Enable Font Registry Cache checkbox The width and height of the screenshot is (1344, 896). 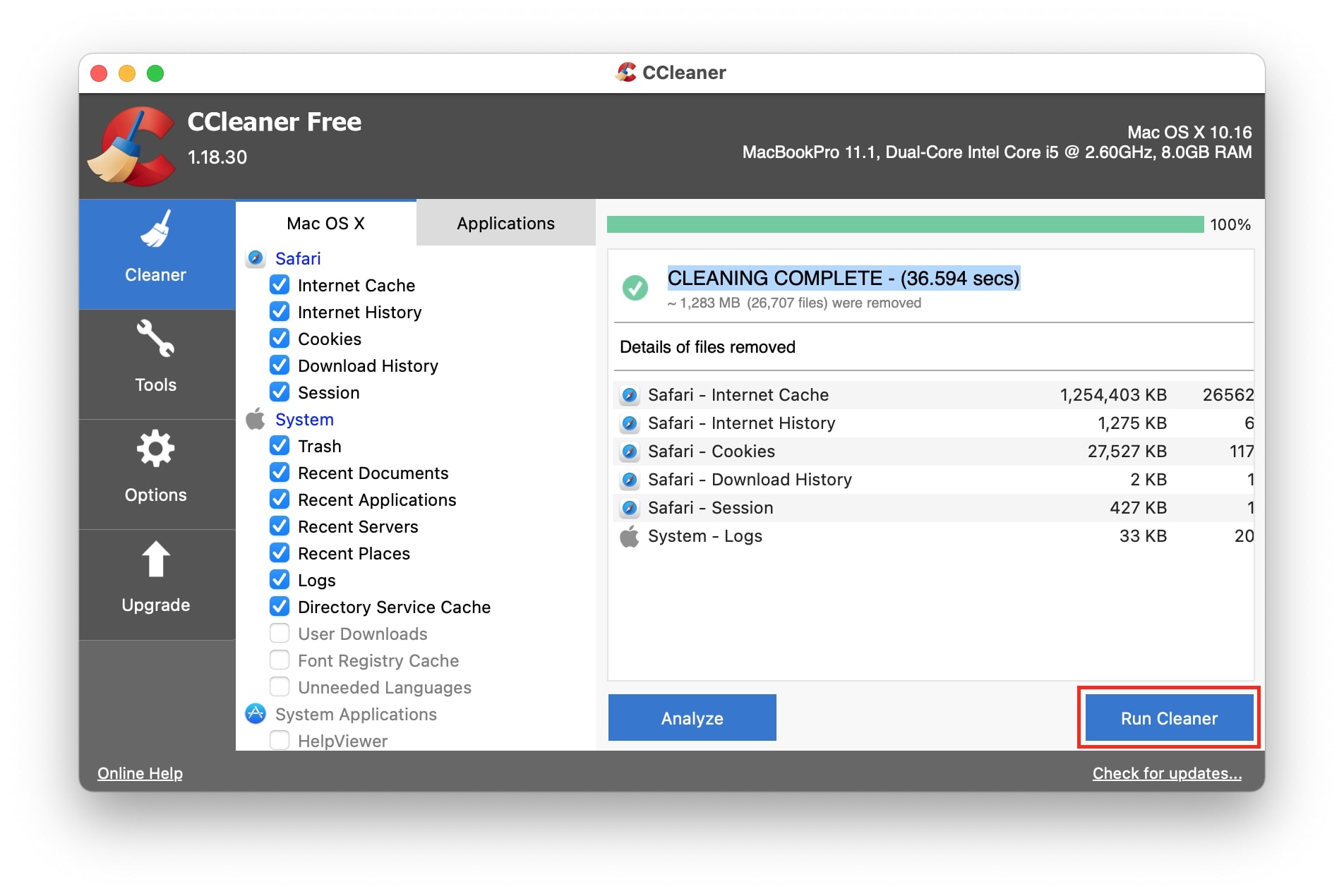click(280, 660)
